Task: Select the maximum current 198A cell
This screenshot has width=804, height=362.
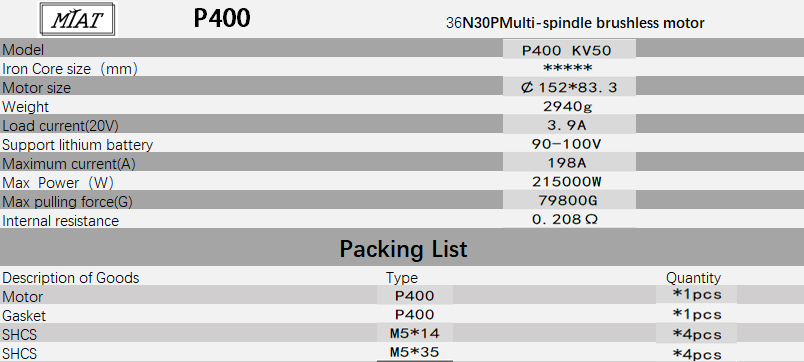Action: [x=569, y=163]
